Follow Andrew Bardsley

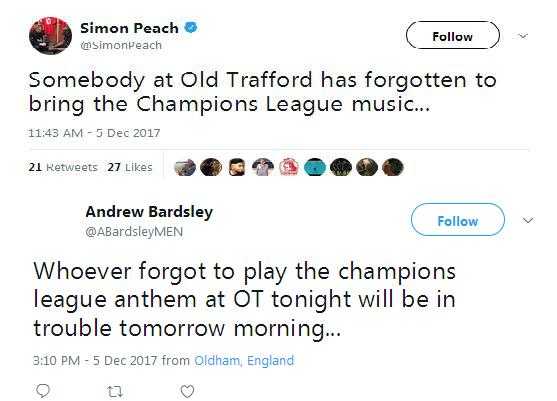458,220
